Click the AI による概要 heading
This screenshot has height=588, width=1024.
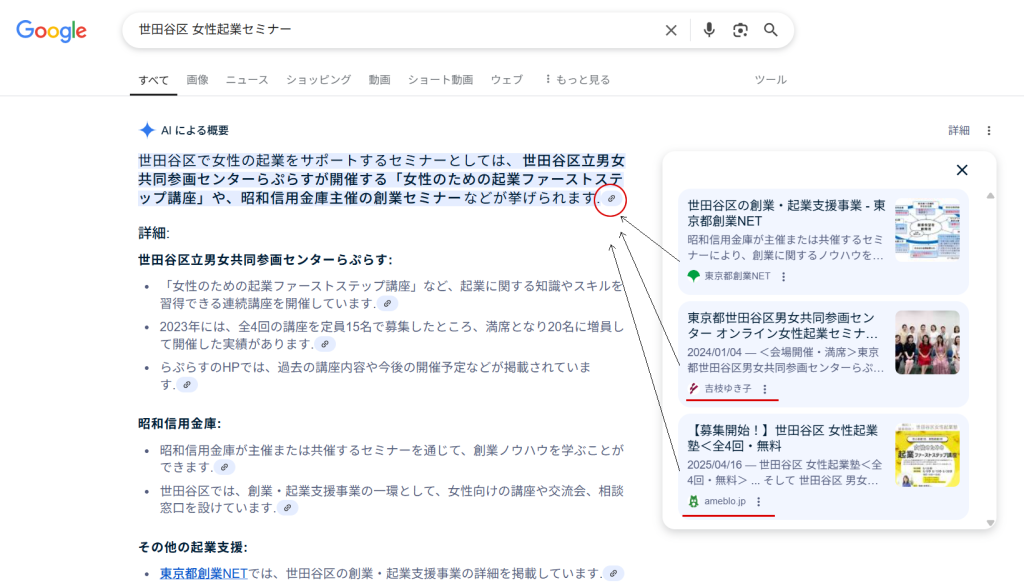[x=195, y=131]
